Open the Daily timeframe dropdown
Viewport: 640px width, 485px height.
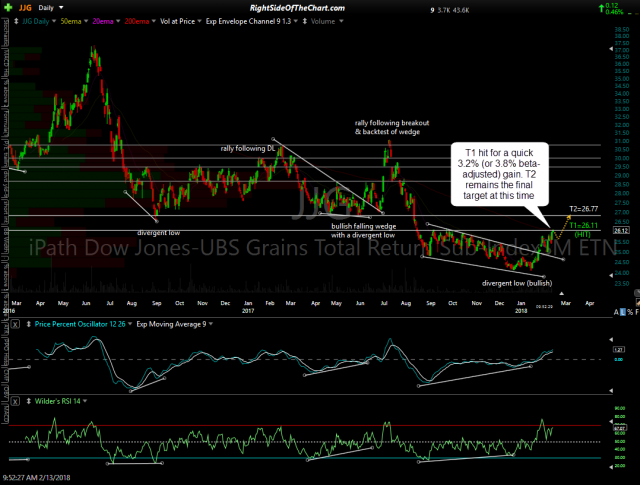coord(62,8)
